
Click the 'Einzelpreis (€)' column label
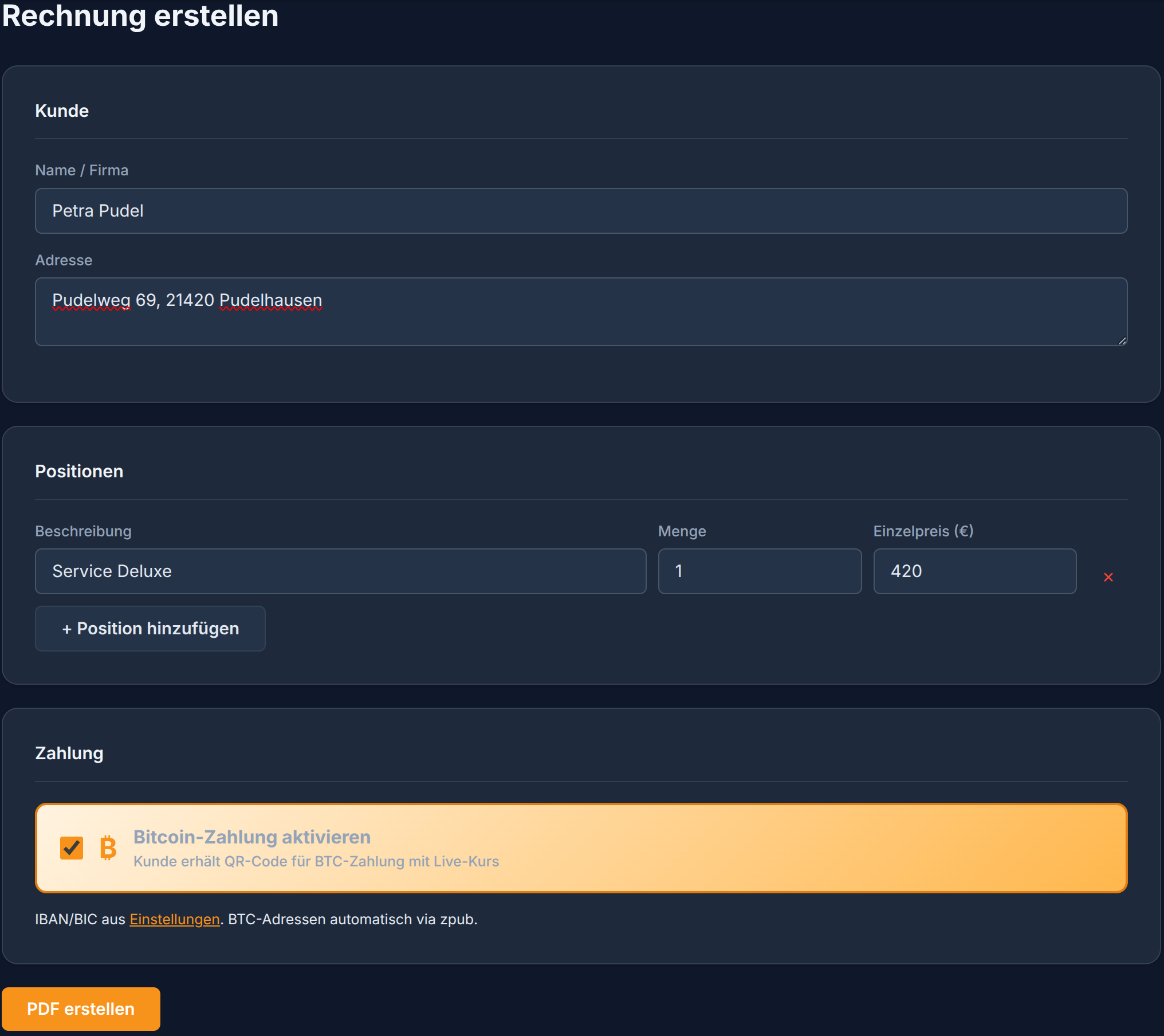(923, 531)
